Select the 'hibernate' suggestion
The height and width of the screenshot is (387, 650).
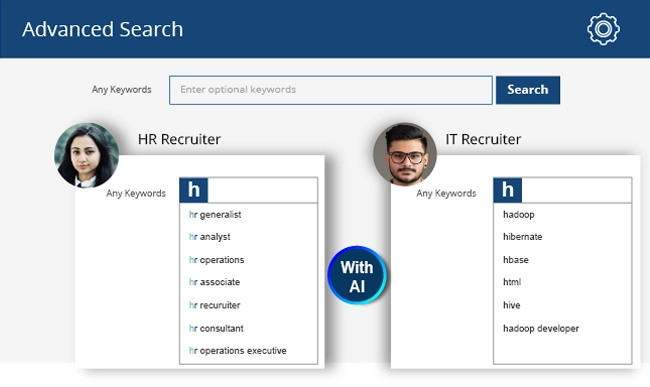[522, 237]
